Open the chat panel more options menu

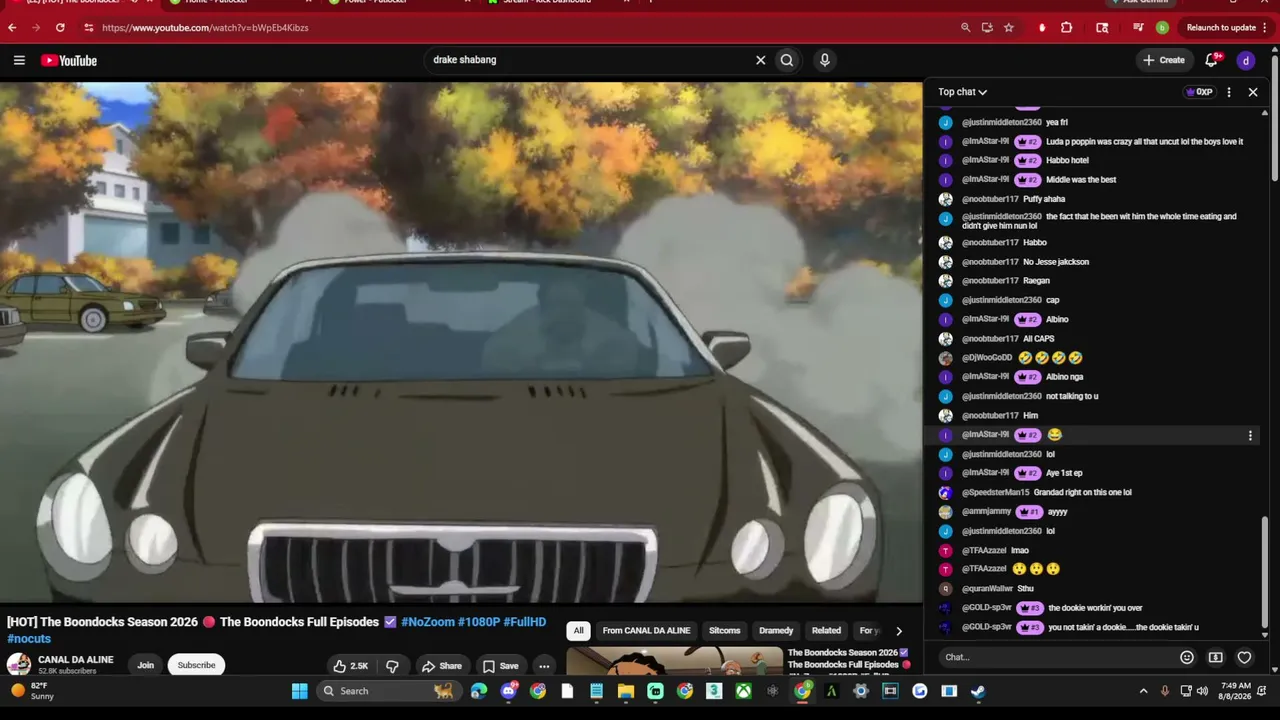click(x=1229, y=92)
